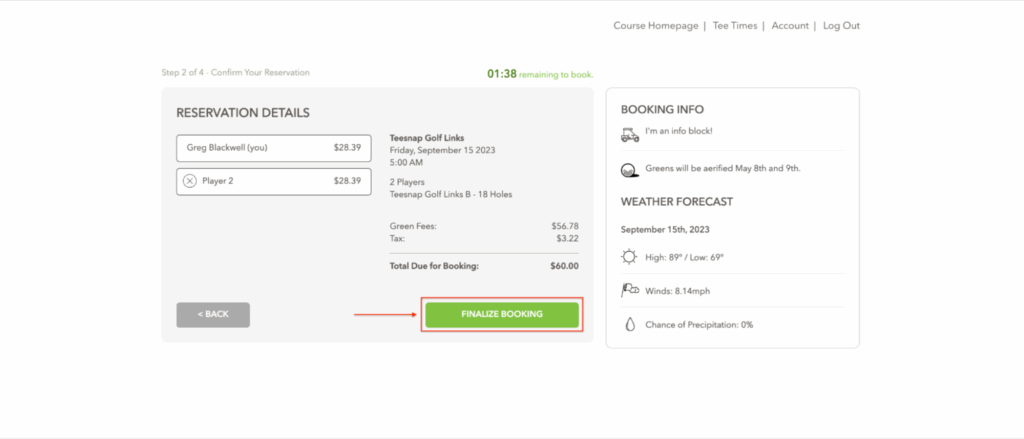Click the precipitation raindrop icon
This screenshot has width=1024, height=439.
coord(630,324)
